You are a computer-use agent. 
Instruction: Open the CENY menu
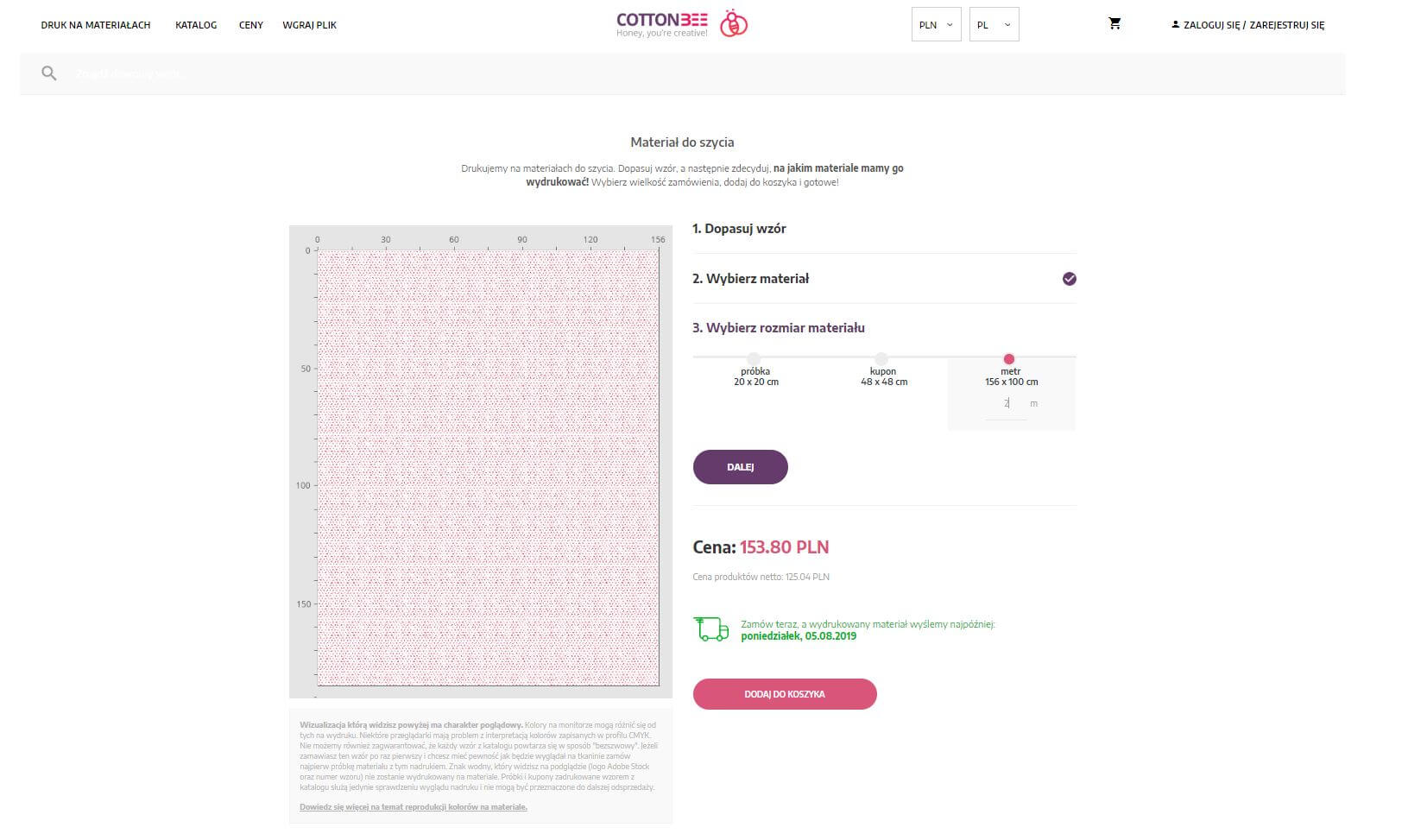coord(250,25)
